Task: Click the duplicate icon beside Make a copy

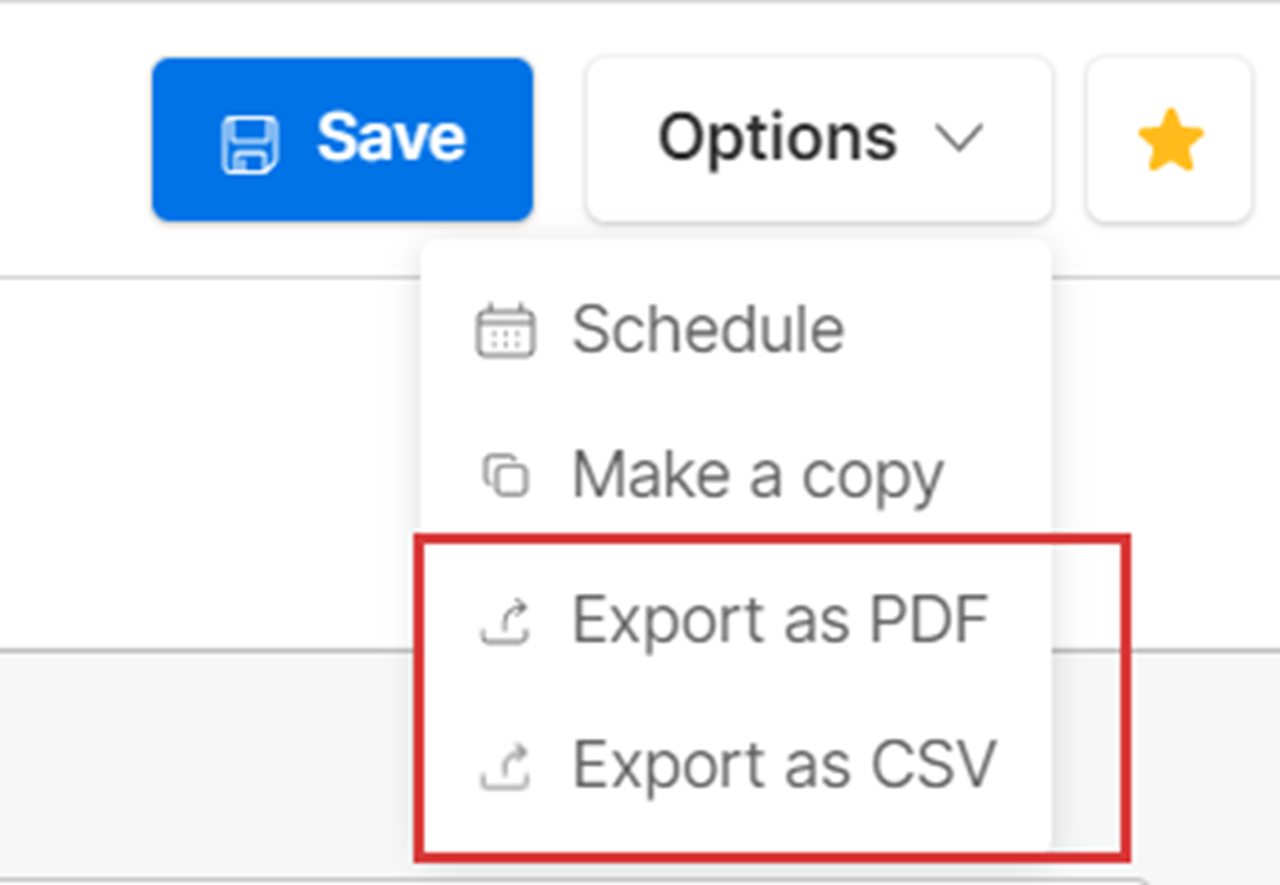Action: 505,475
